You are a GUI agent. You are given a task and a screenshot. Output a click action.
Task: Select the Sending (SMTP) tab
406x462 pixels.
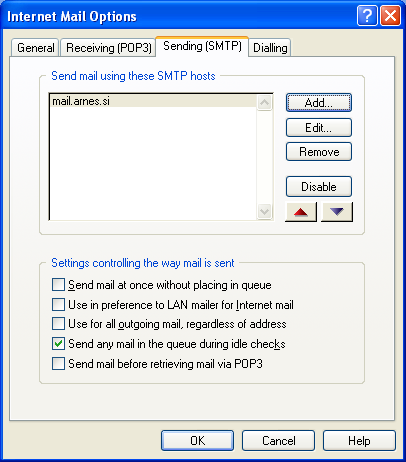[202, 46]
